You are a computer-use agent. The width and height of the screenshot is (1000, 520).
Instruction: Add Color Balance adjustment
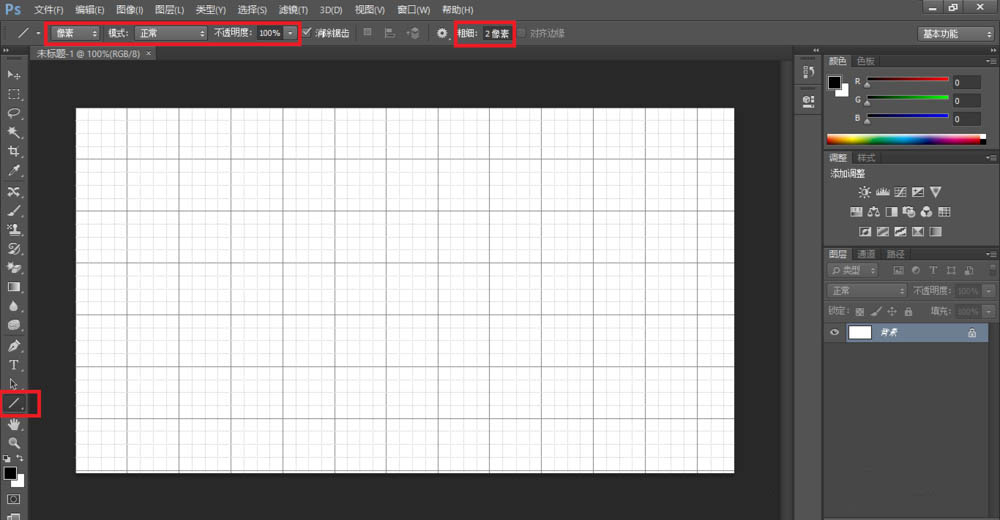[x=874, y=212]
